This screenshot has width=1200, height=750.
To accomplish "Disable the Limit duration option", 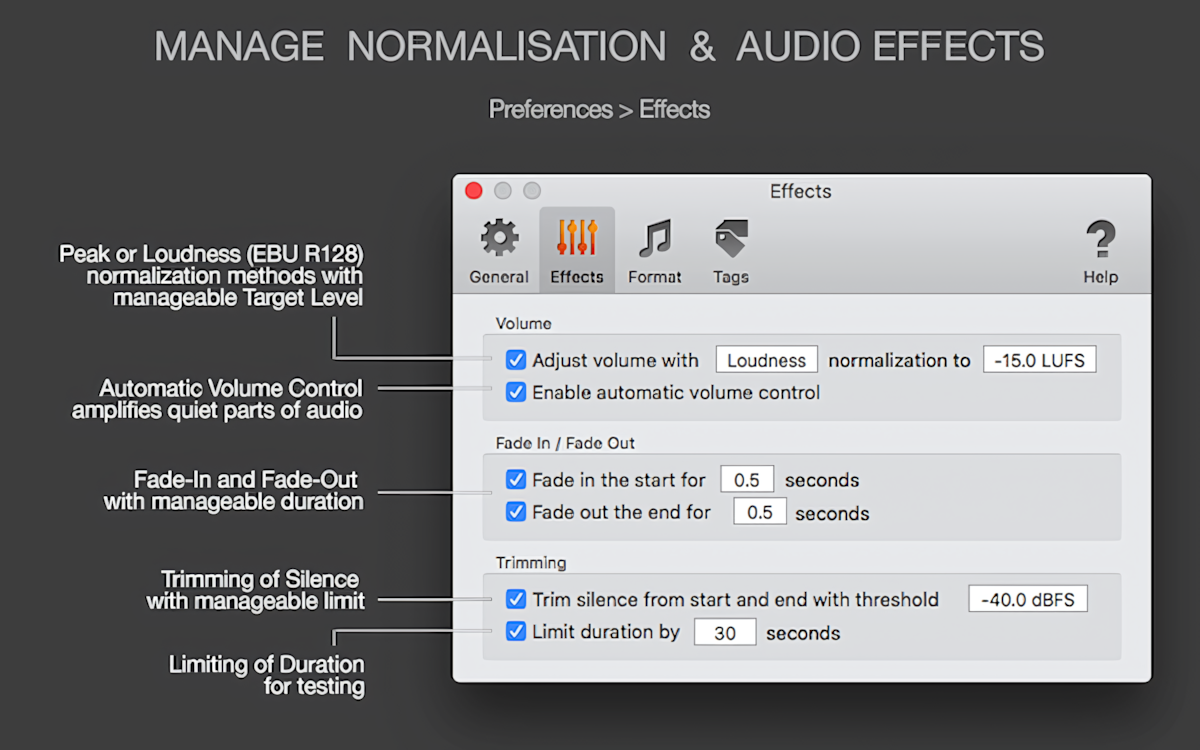I will coord(516,631).
